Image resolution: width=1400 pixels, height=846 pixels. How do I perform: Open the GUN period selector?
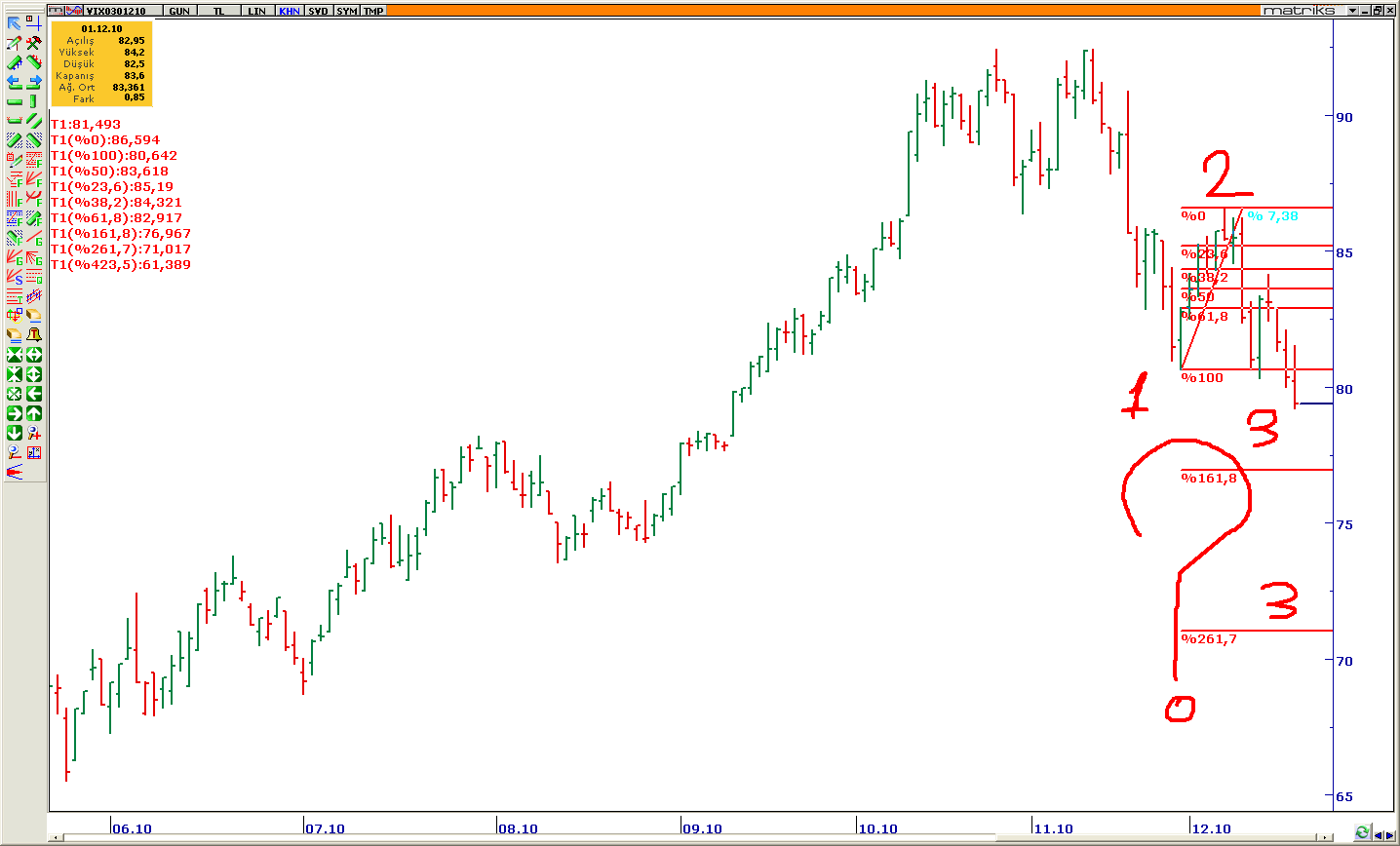tap(179, 11)
